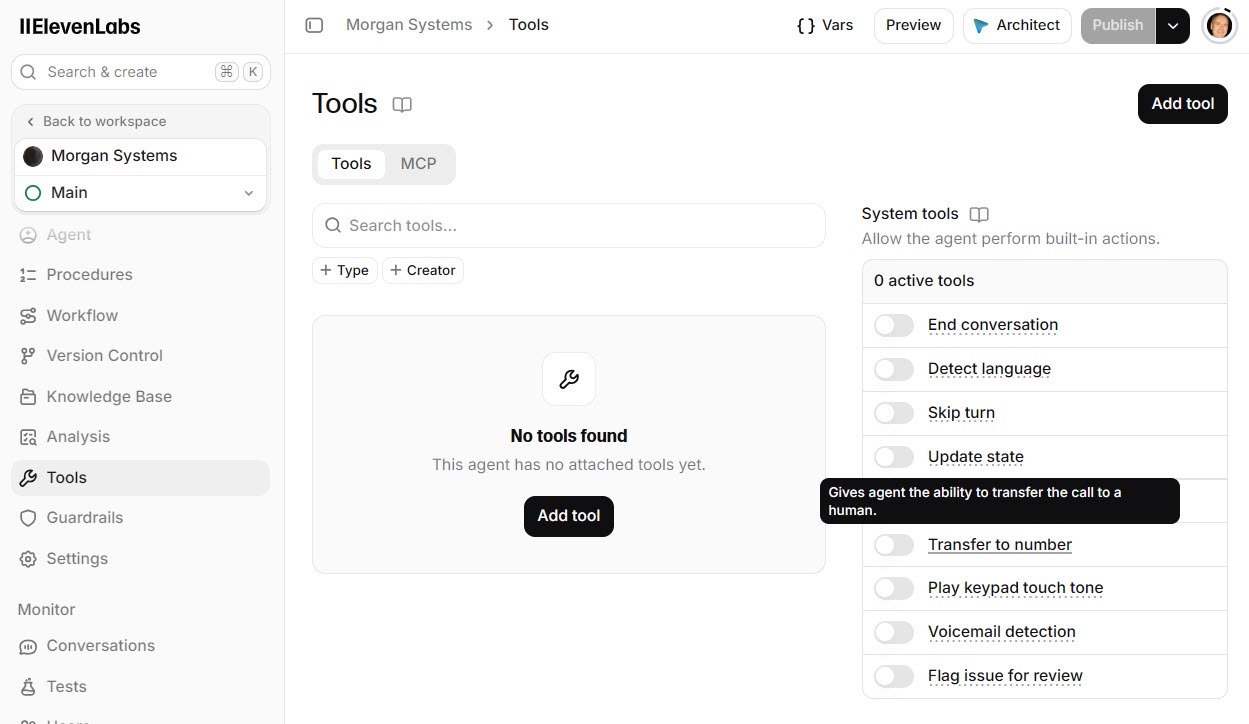Viewport: 1249px width, 724px height.
Task: Click the Conversations chat icon
Action: [28, 646]
